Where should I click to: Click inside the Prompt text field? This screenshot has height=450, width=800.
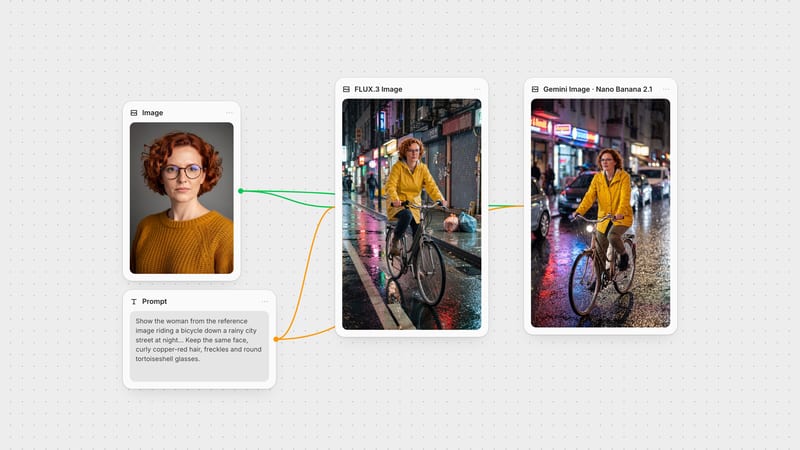pyautogui.click(x=199, y=346)
